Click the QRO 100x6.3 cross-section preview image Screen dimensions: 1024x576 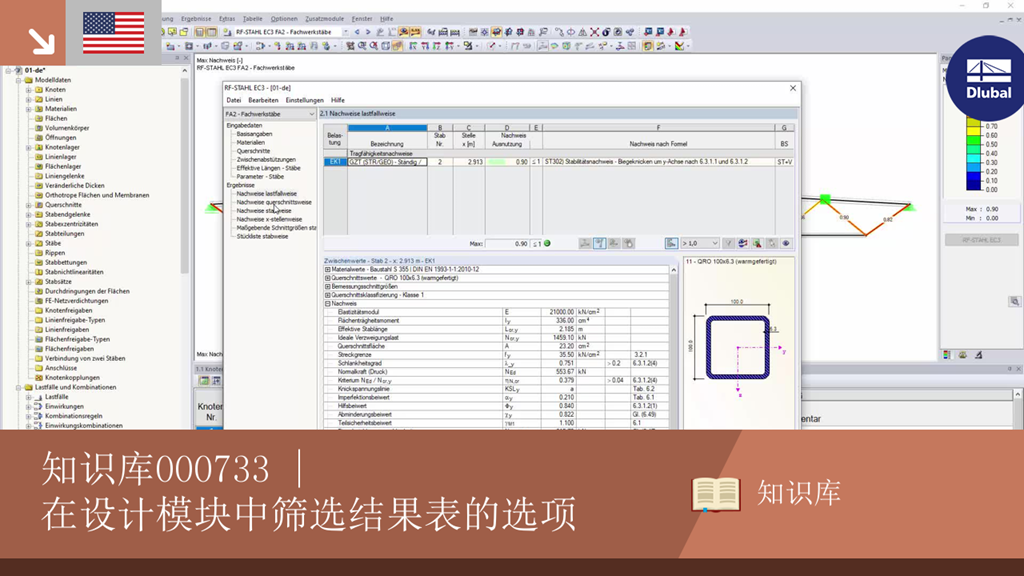738,346
